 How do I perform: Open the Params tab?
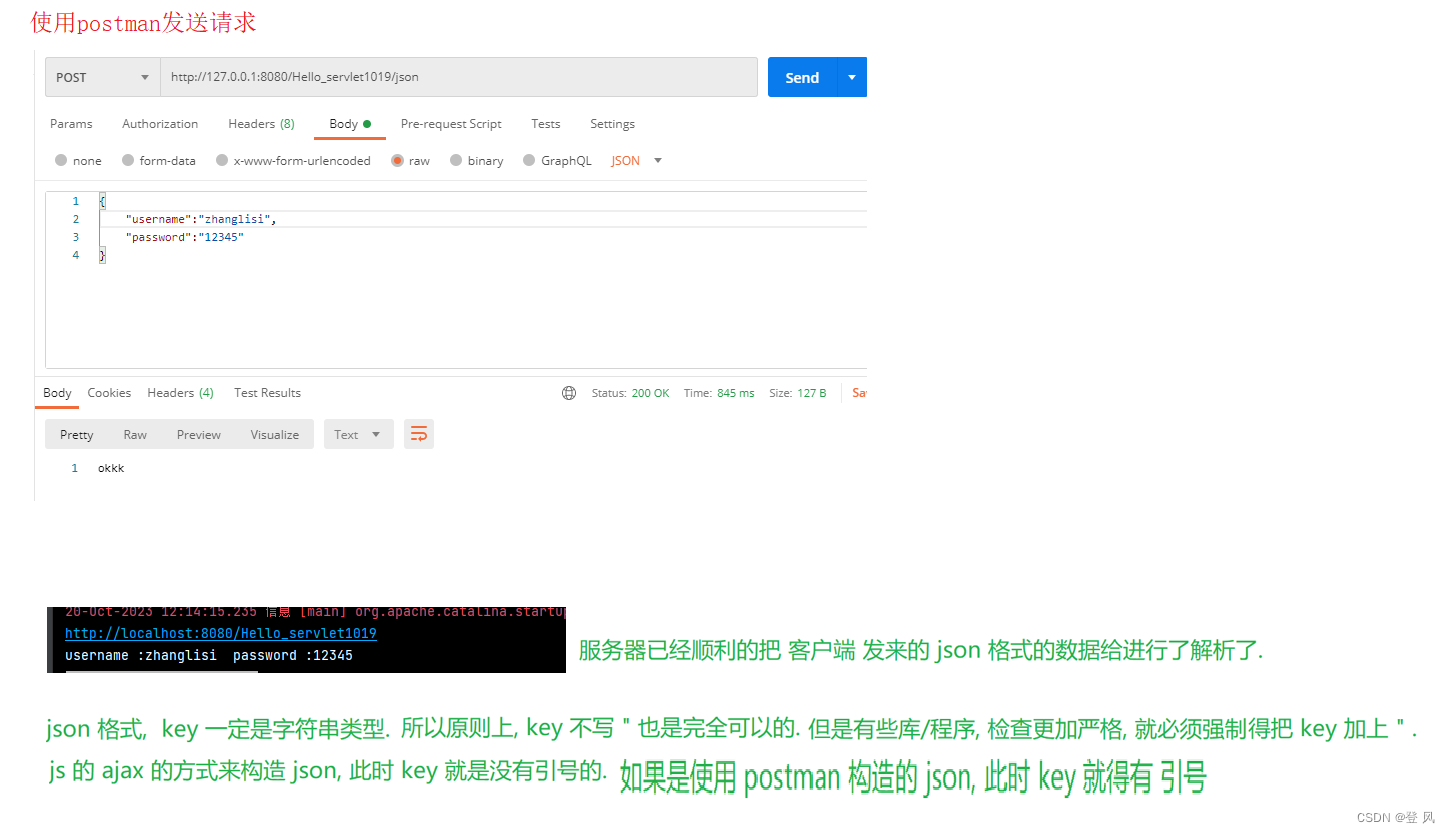[71, 124]
